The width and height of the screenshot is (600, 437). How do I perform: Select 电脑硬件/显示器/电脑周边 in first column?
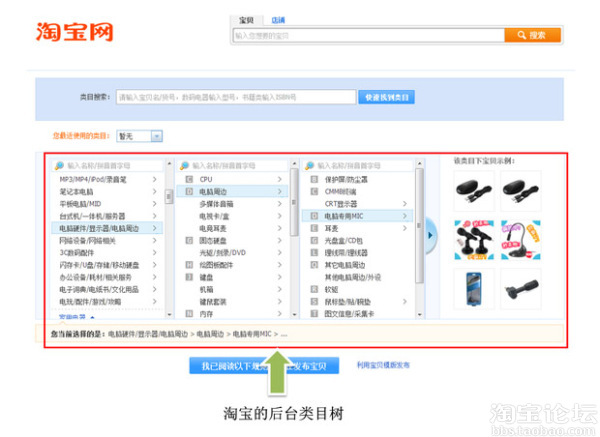[x=107, y=228]
